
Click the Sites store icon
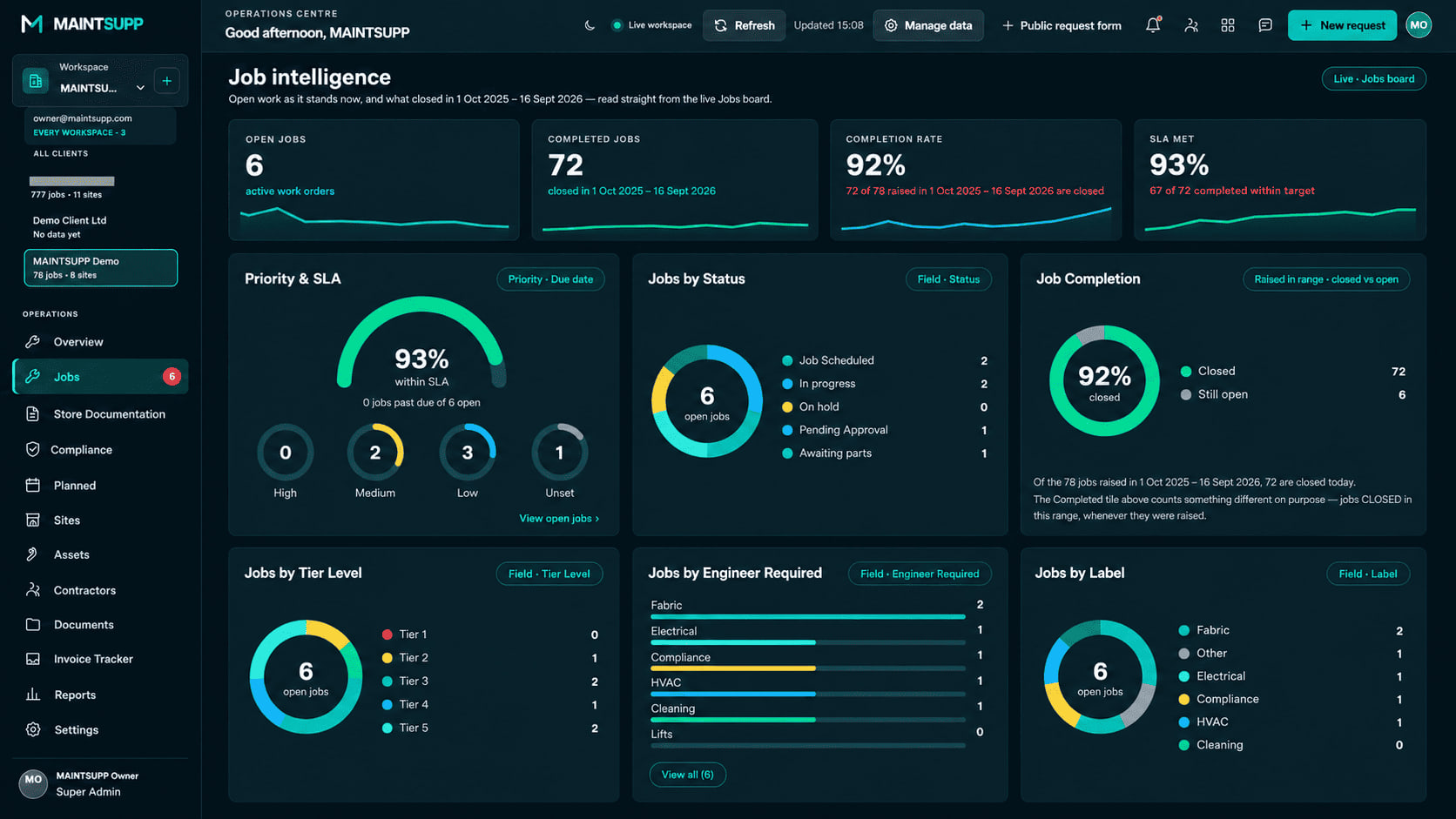coord(33,520)
